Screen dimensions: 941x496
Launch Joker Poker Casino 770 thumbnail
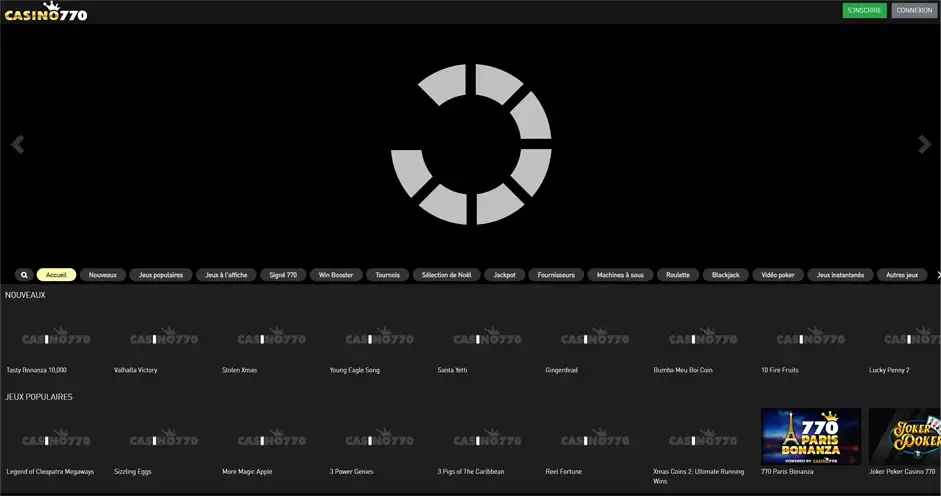coord(904,436)
